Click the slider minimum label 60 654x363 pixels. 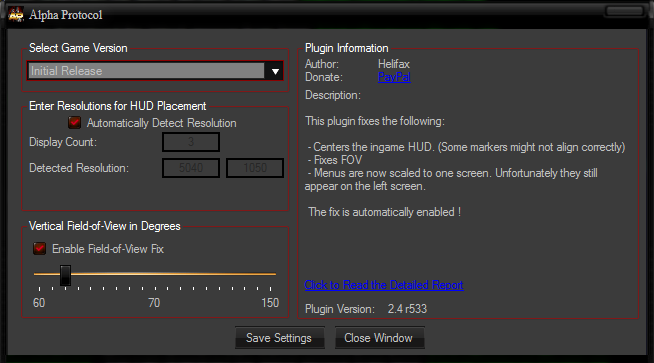point(39,302)
